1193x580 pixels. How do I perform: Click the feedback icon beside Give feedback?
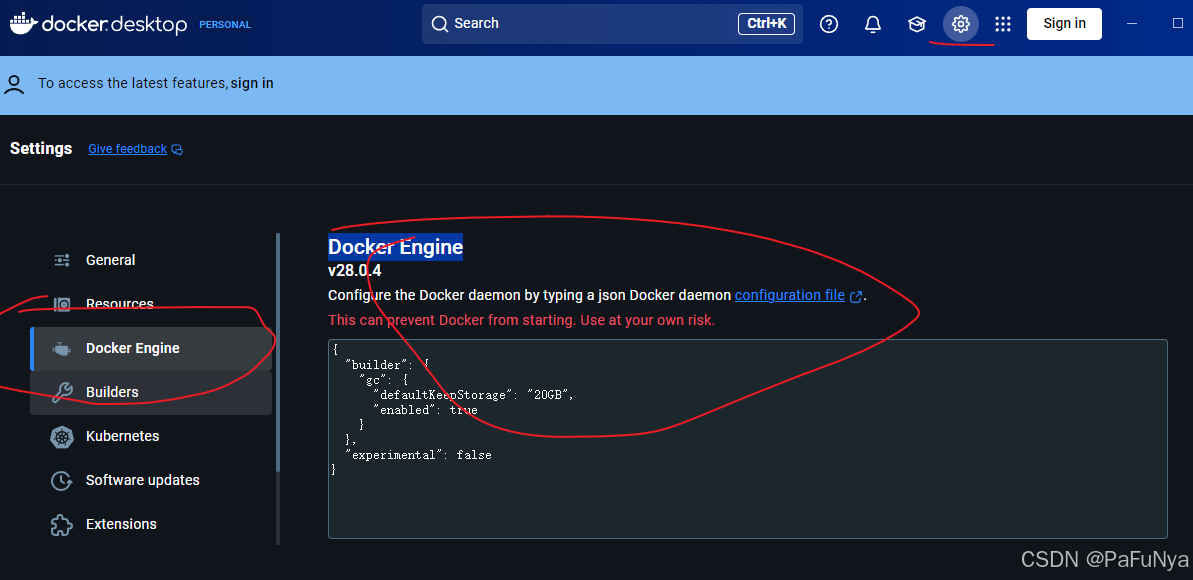[177, 149]
